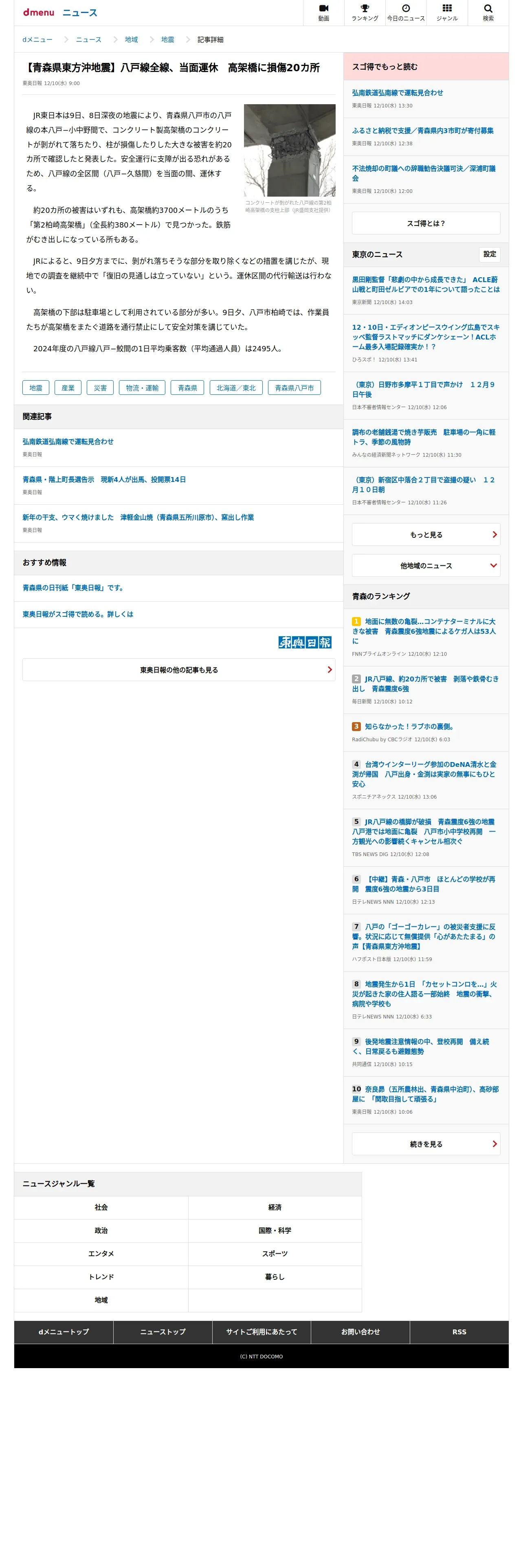Open the ランキング trophy icon

pos(365,13)
